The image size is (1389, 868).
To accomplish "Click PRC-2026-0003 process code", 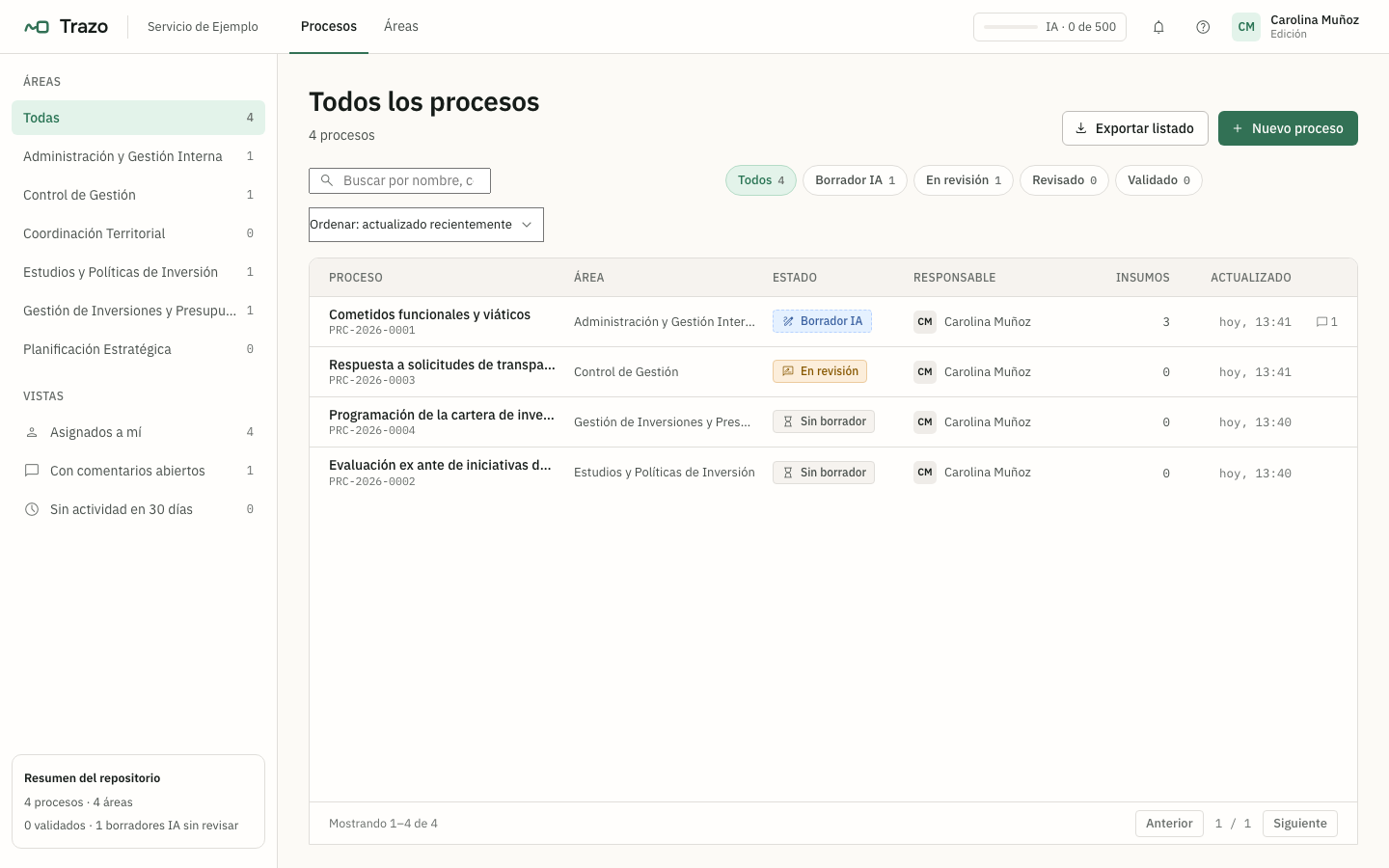I will 372,381.
